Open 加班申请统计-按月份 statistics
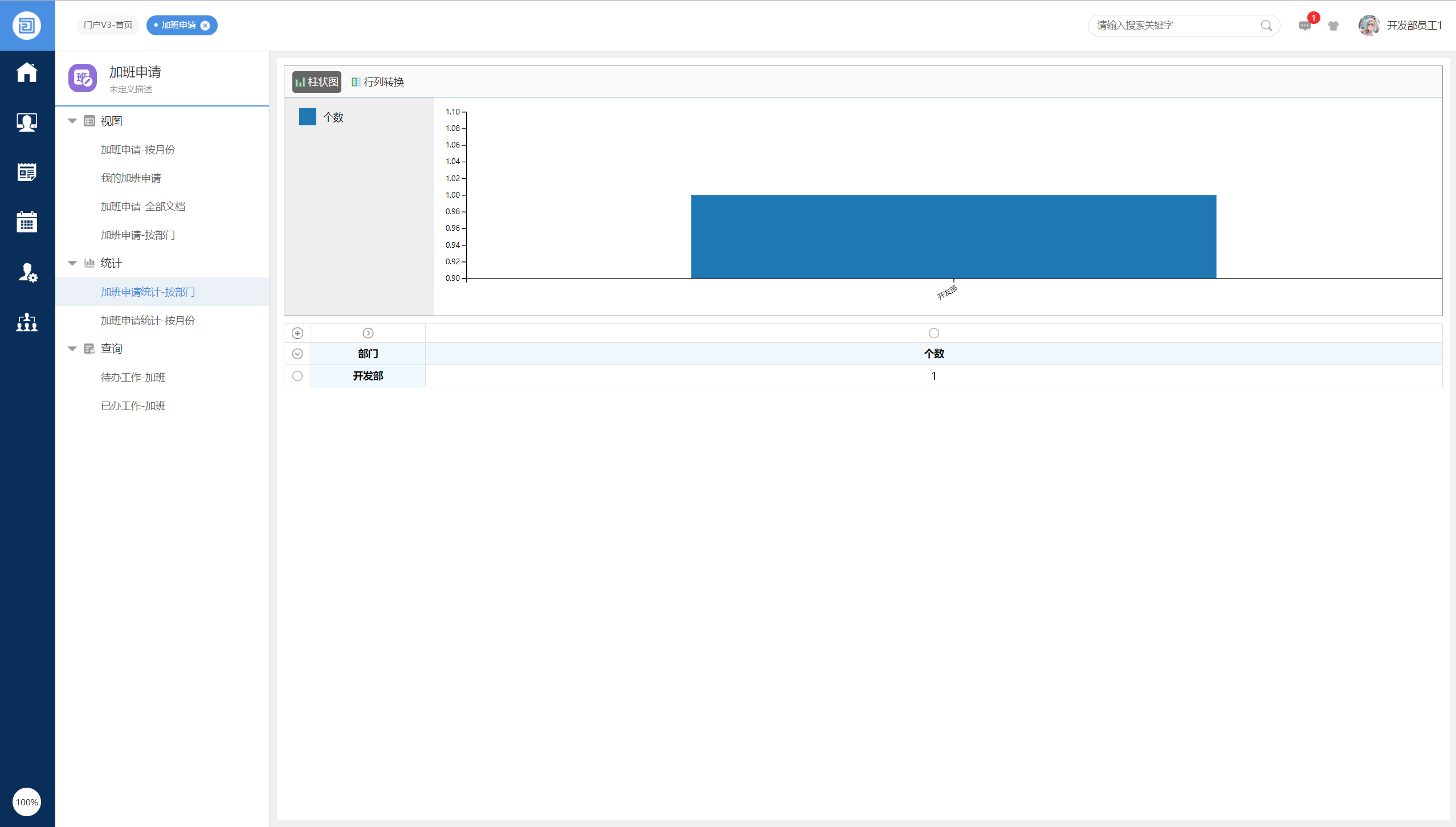The height and width of the screenshot is (827, 1456). click(148, 321)
